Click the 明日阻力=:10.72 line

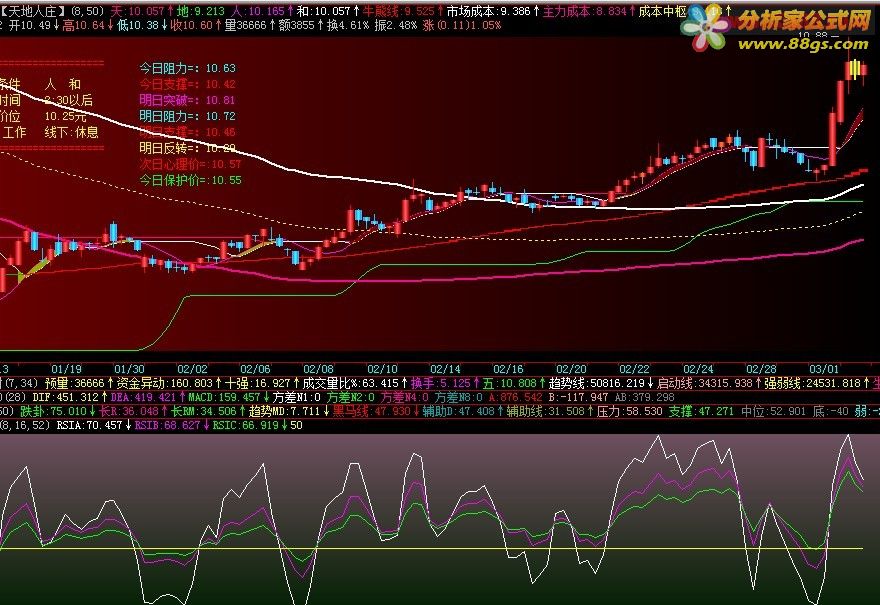(x=187, y=116)
